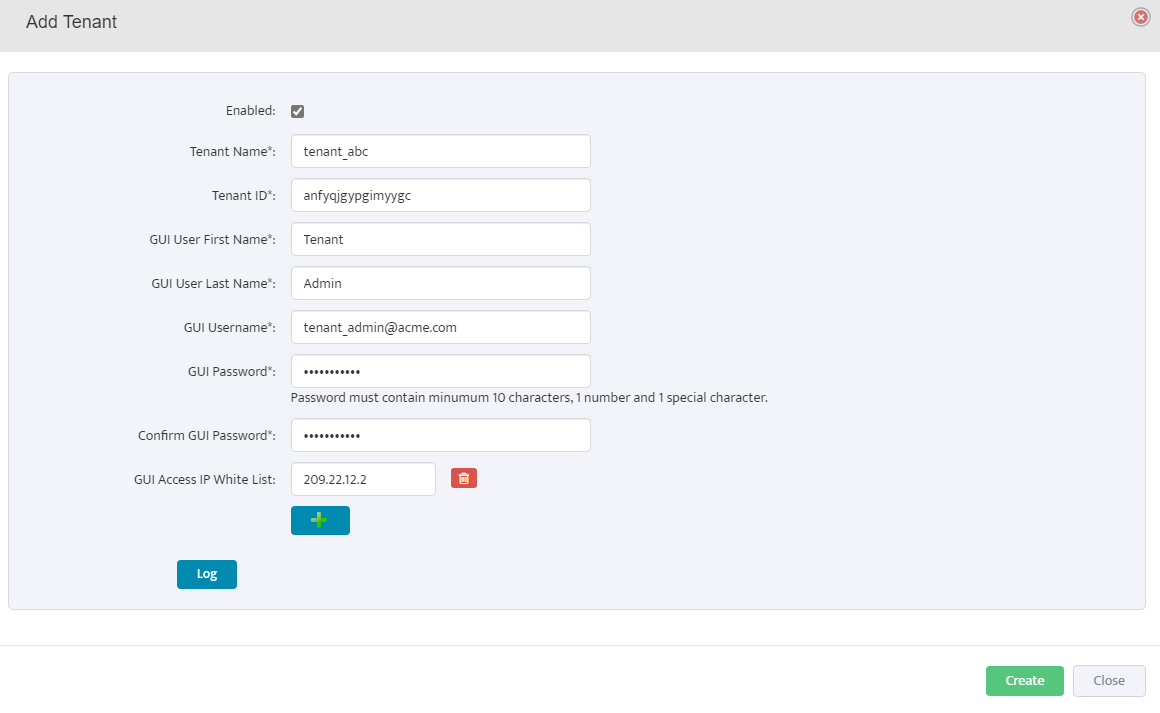The image size is (1160, 713).
Task: Click the 'Tenant ID' label
Action: 243,195
